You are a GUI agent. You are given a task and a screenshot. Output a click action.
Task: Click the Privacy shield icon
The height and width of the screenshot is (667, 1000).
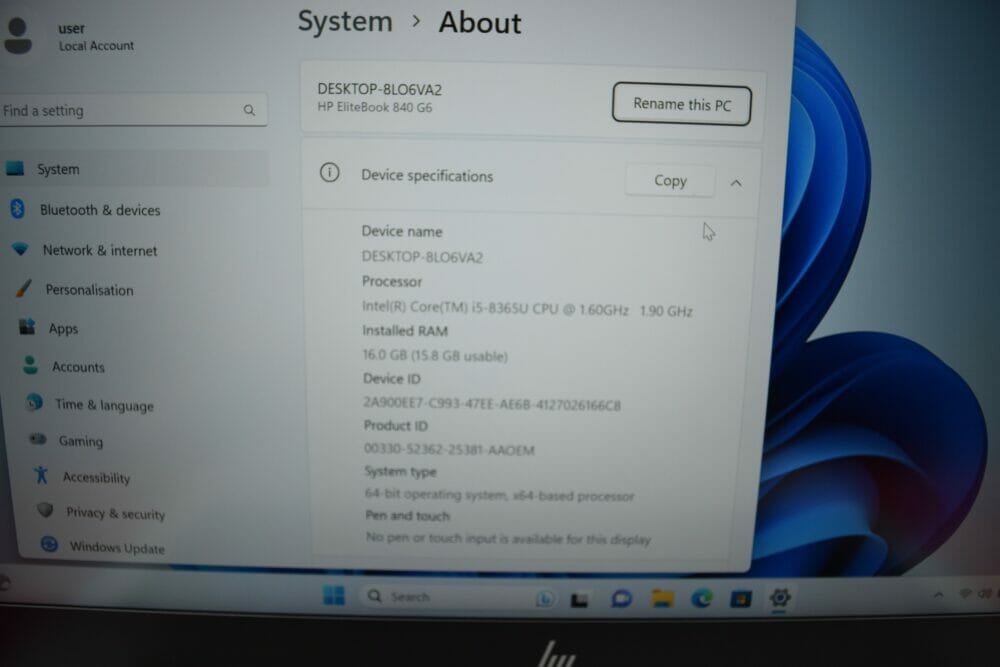[45, 510]
